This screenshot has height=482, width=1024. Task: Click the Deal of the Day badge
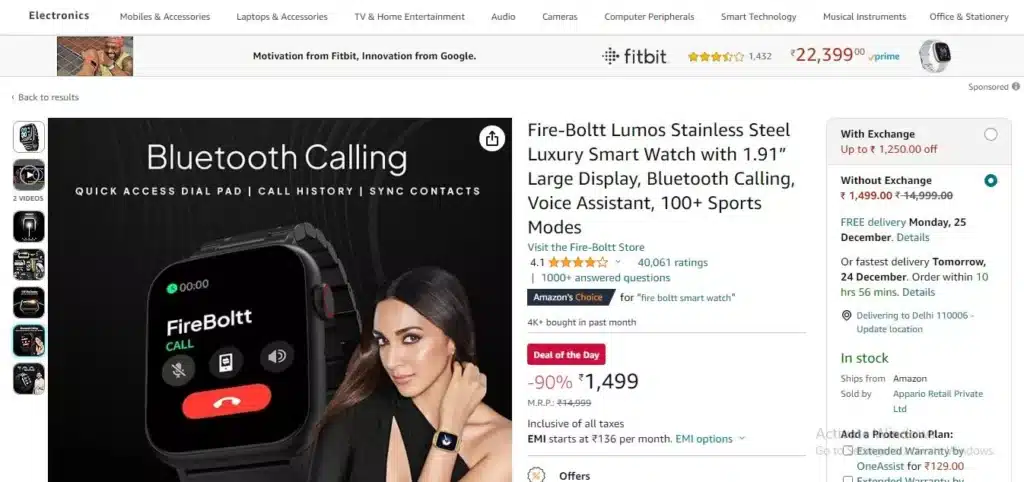[x=566, y=355]
